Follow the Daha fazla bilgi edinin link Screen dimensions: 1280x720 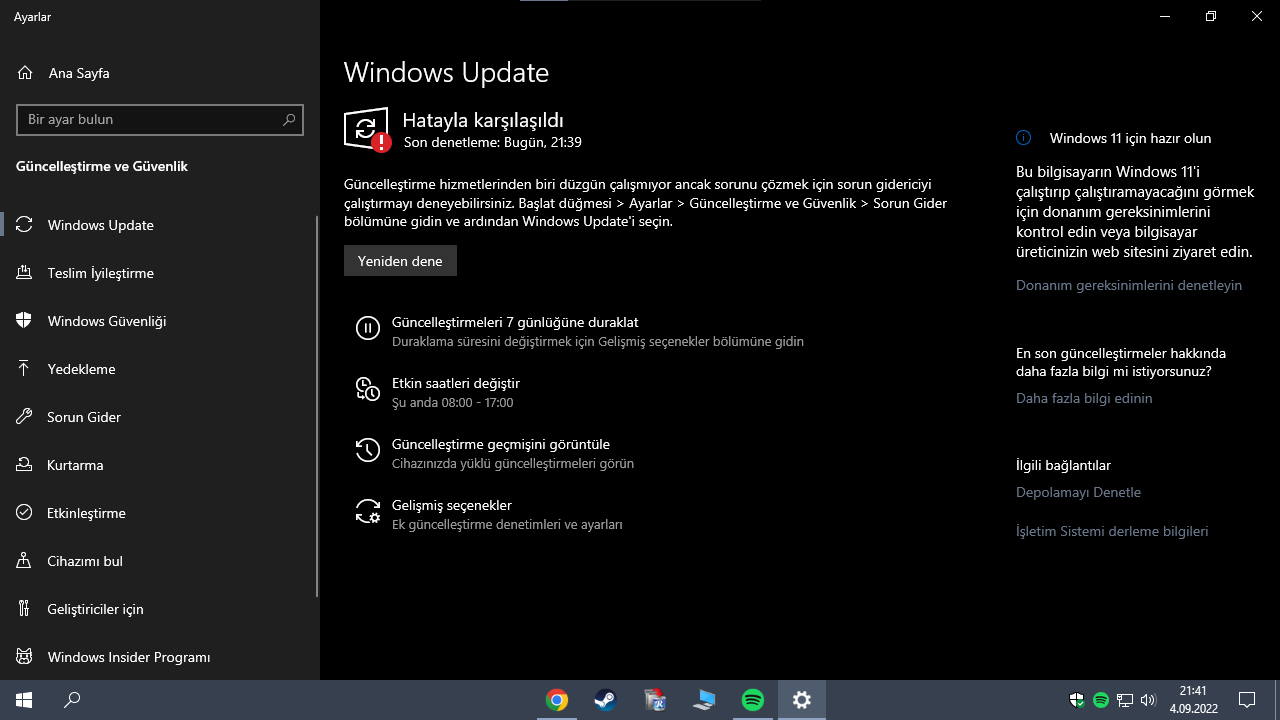click(1084, 398)
